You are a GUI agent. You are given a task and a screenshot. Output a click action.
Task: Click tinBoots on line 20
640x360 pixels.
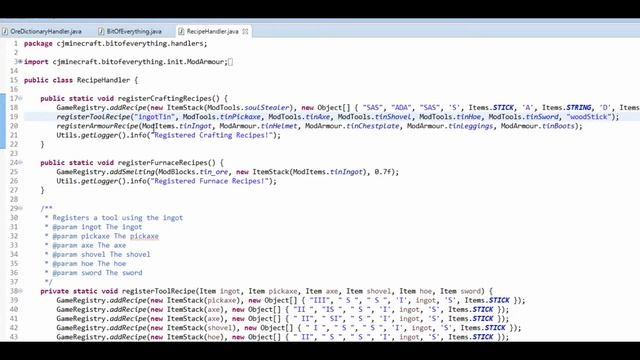[558, 126]
